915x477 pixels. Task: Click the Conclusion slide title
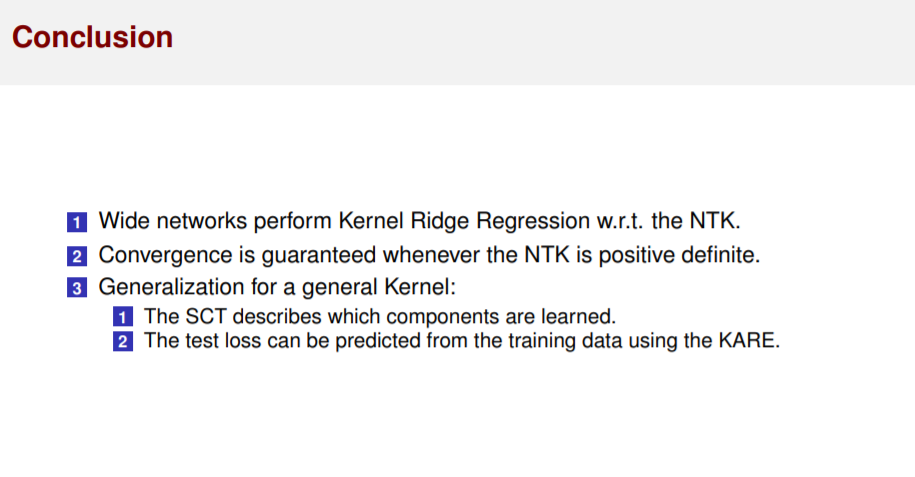(x=92, y=37)
